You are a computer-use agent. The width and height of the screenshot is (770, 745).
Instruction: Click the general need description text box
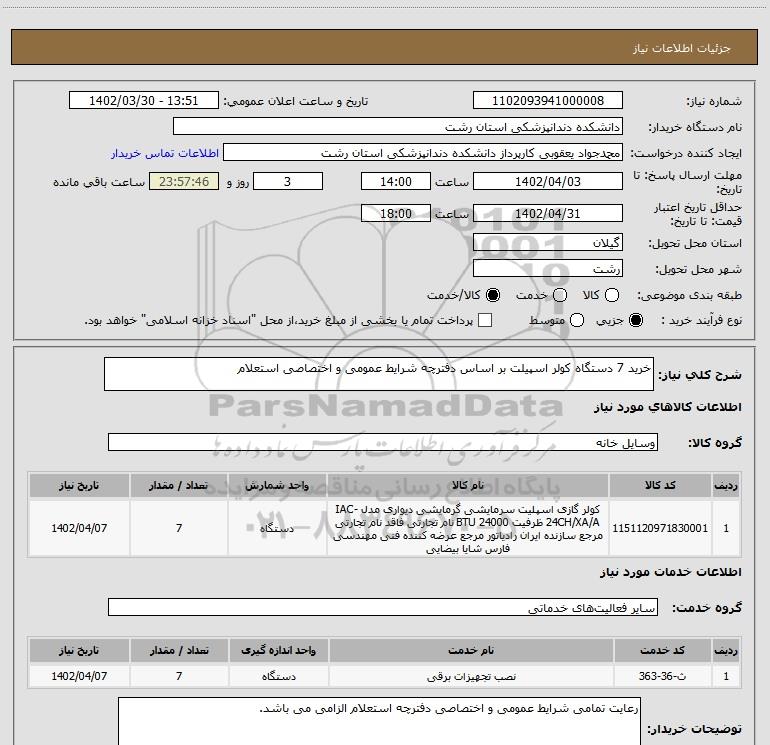pyautogui.click(x=379, y=374)
